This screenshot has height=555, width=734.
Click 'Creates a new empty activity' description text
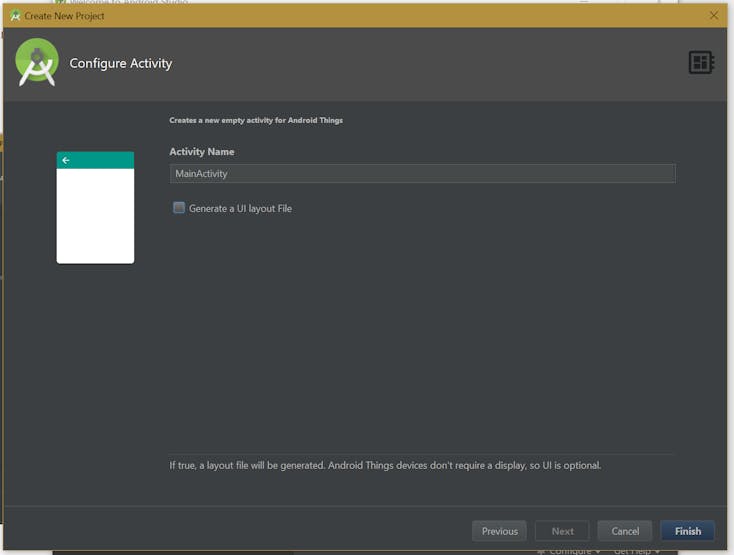click(256, 120)
